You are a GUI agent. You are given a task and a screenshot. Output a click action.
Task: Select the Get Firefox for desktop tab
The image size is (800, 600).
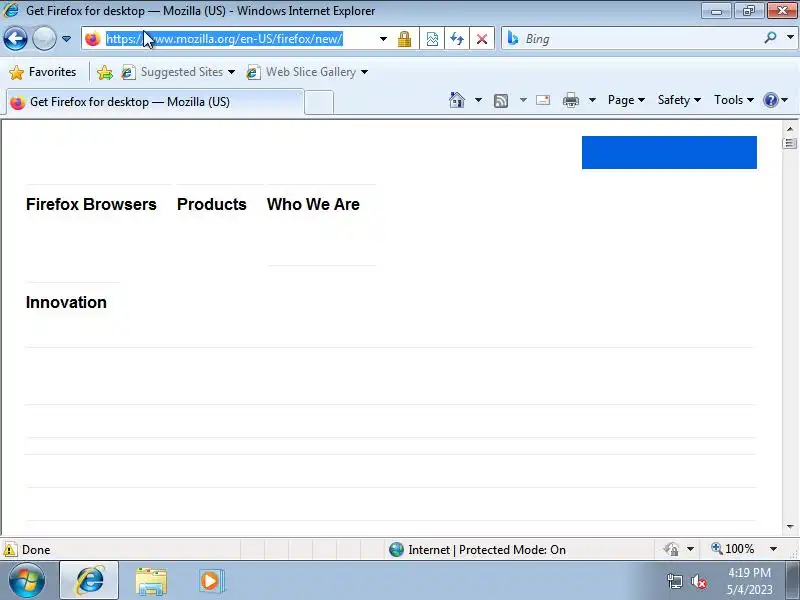coord(155,102)
